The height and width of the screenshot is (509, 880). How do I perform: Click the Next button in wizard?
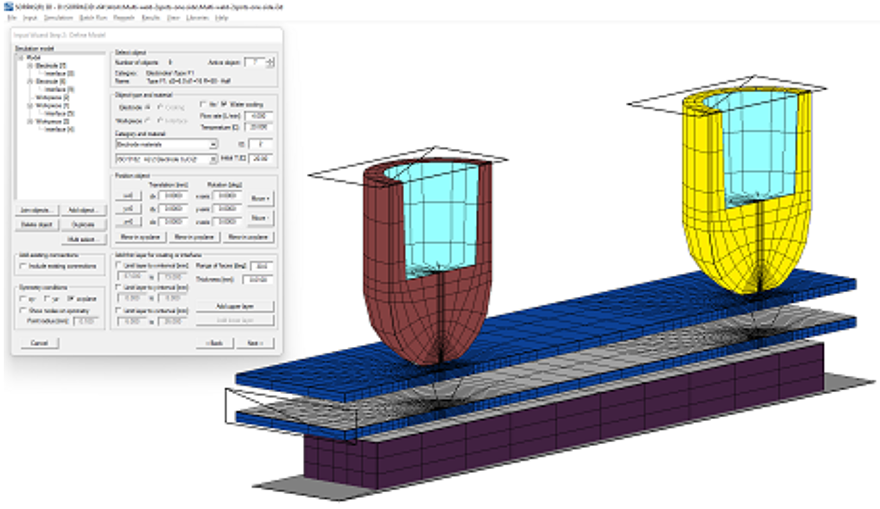(x=254, y=342)
